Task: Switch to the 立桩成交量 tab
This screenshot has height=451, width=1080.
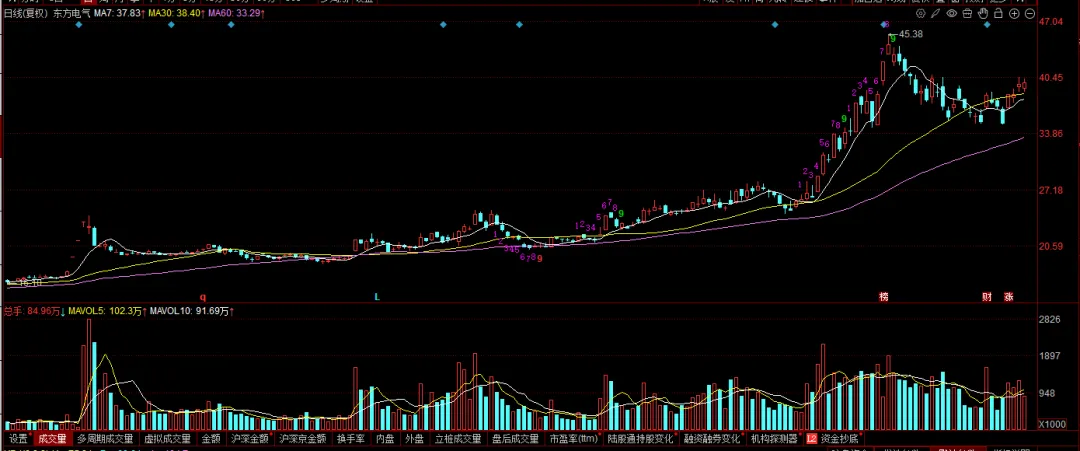Action: [458, 439]
